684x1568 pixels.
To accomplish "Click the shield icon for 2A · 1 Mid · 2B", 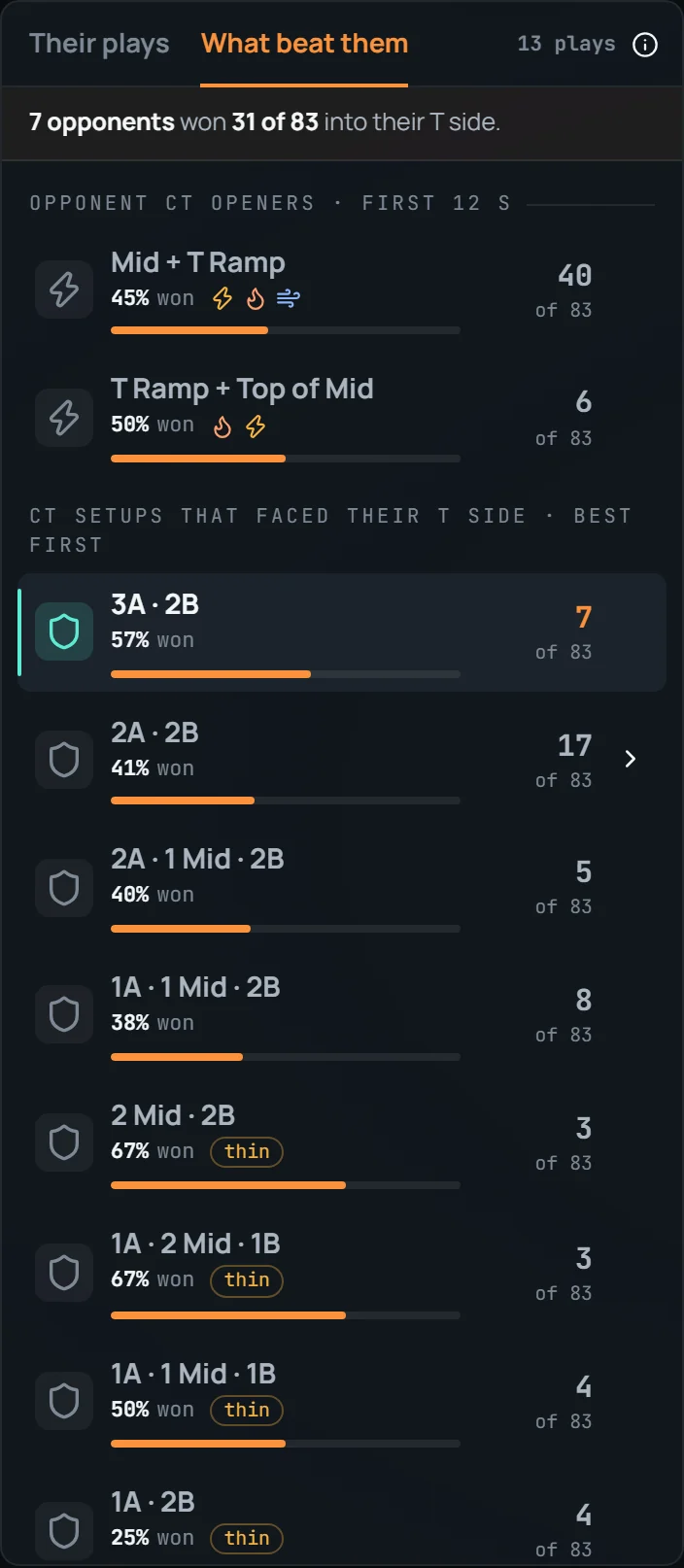I will [x=64, y=888].
